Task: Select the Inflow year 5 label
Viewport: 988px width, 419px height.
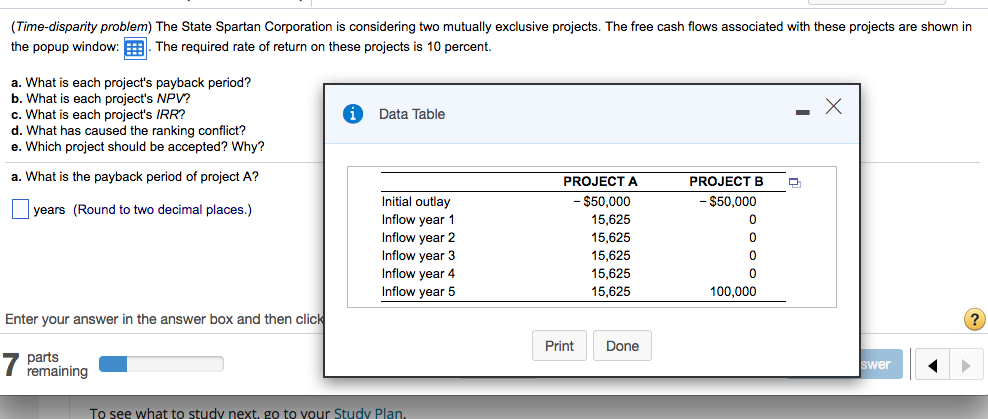Action: [418, 292]
